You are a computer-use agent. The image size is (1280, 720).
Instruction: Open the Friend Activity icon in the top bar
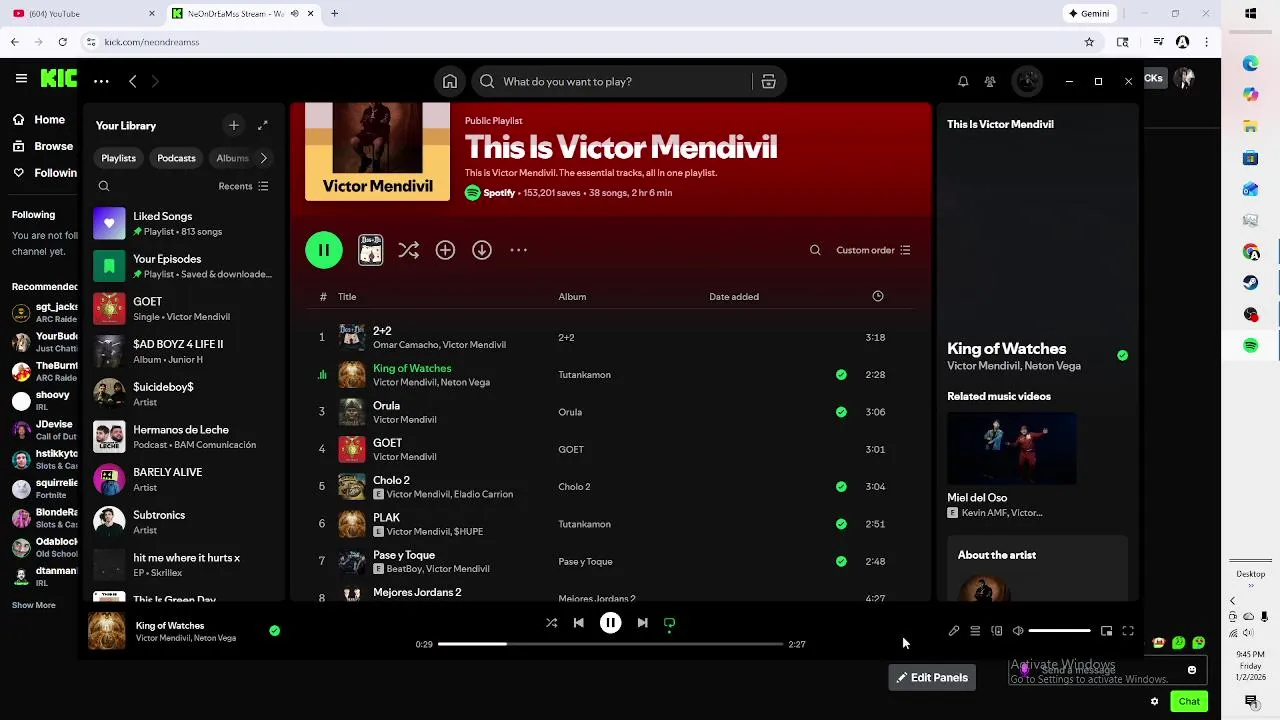tap(990, 82)
